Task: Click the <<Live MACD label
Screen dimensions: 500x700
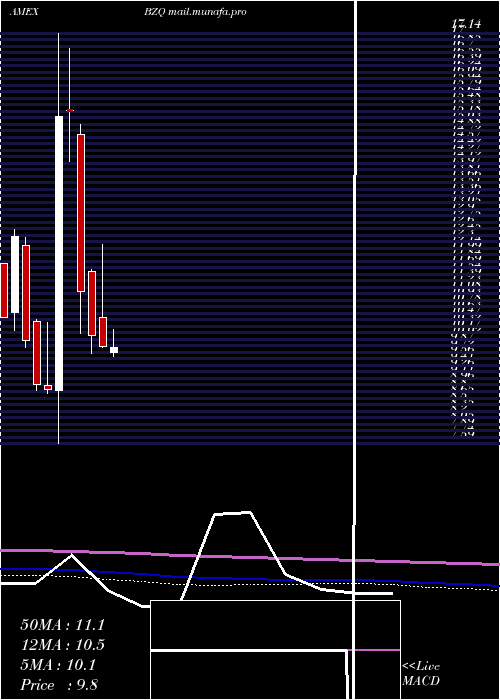Action: (x=421, y=674)
